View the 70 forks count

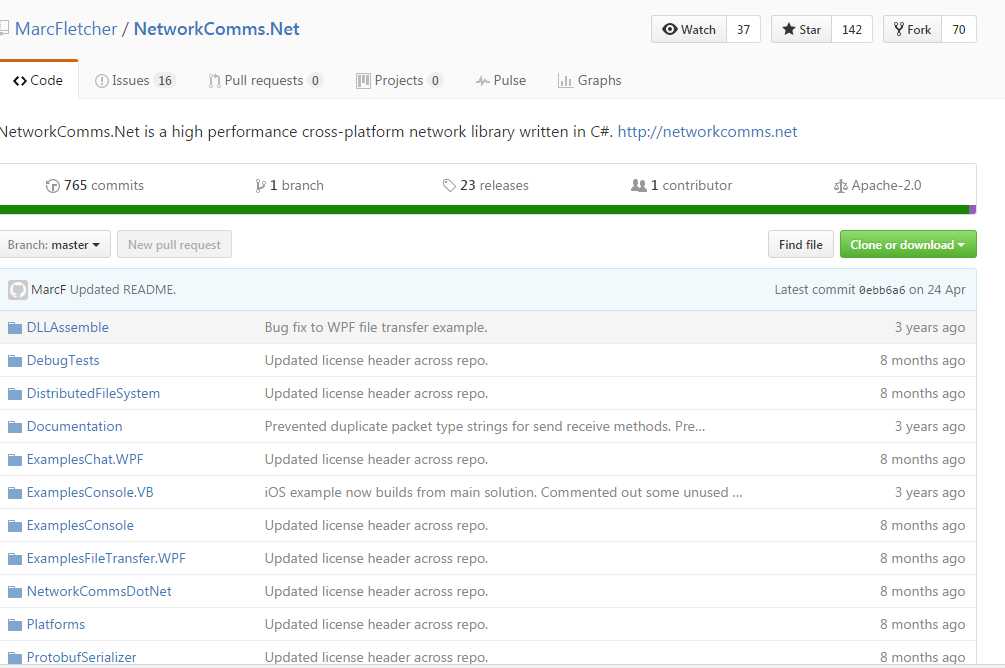click(959, 29)
